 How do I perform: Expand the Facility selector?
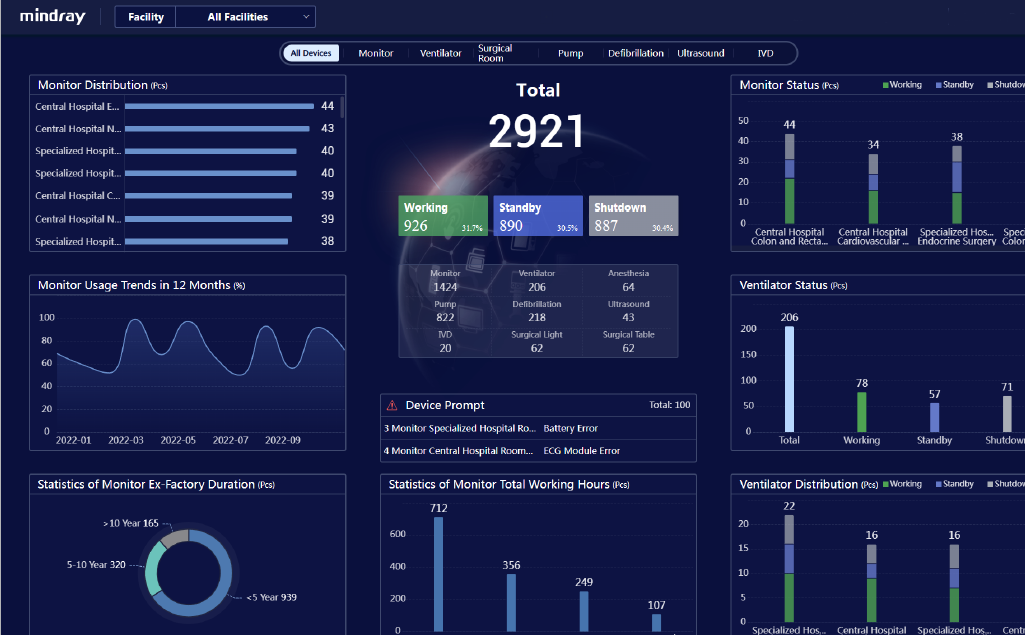pyautogui.click(x=144, y=16)
